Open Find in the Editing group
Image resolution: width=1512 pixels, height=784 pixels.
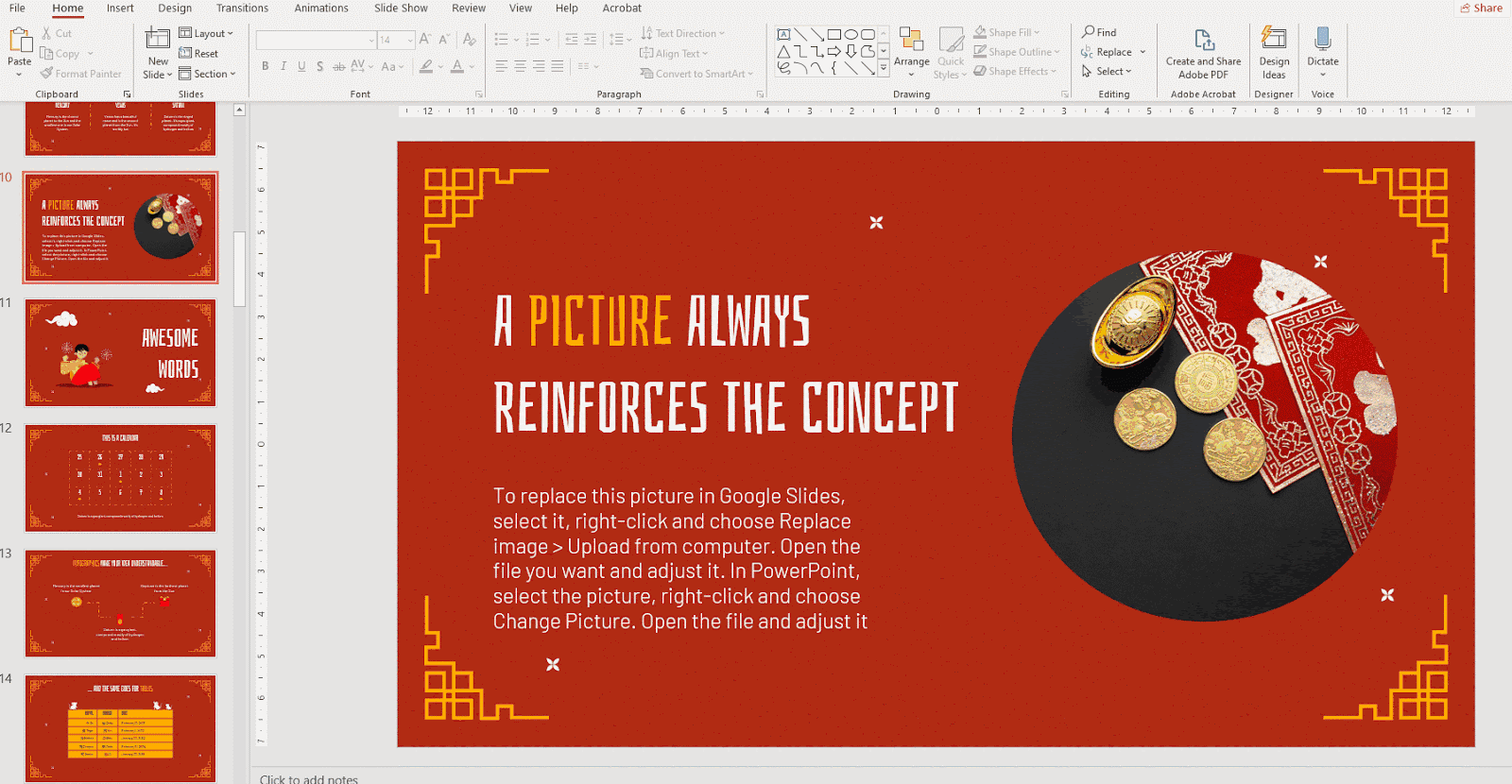coord(1099,32)
